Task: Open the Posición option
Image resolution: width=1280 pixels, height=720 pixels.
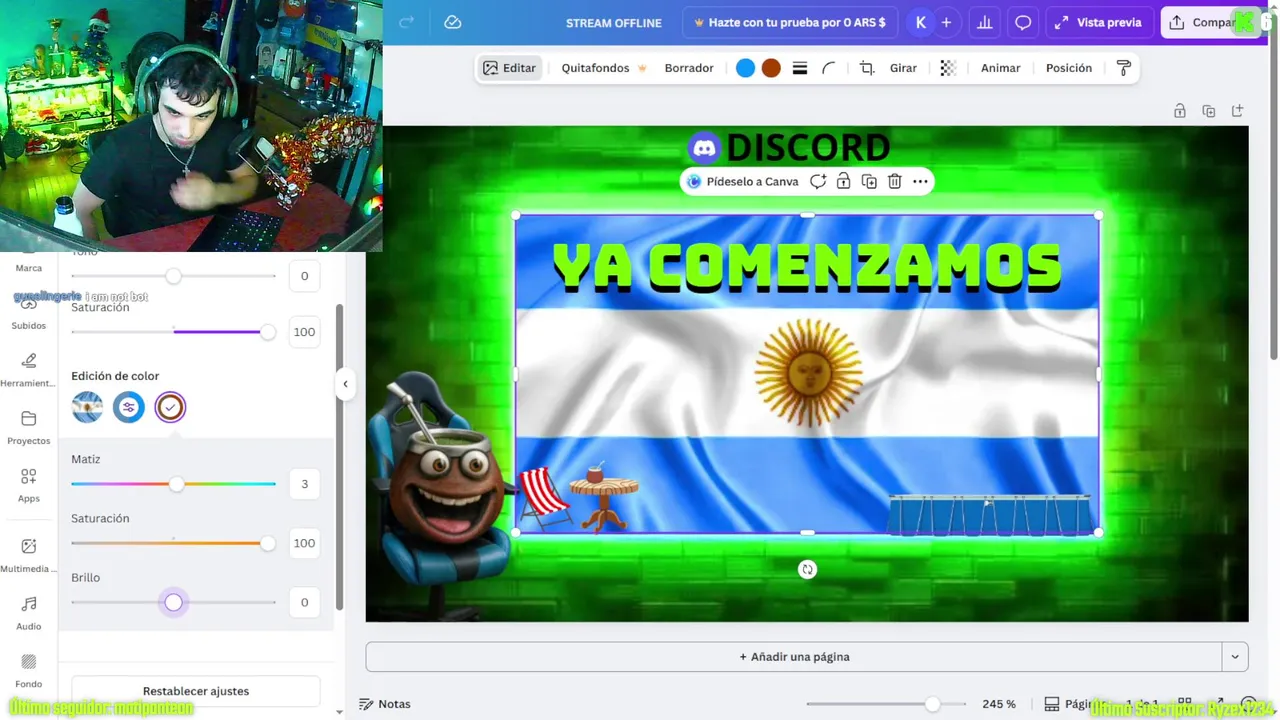Action: click(1069, 68)
